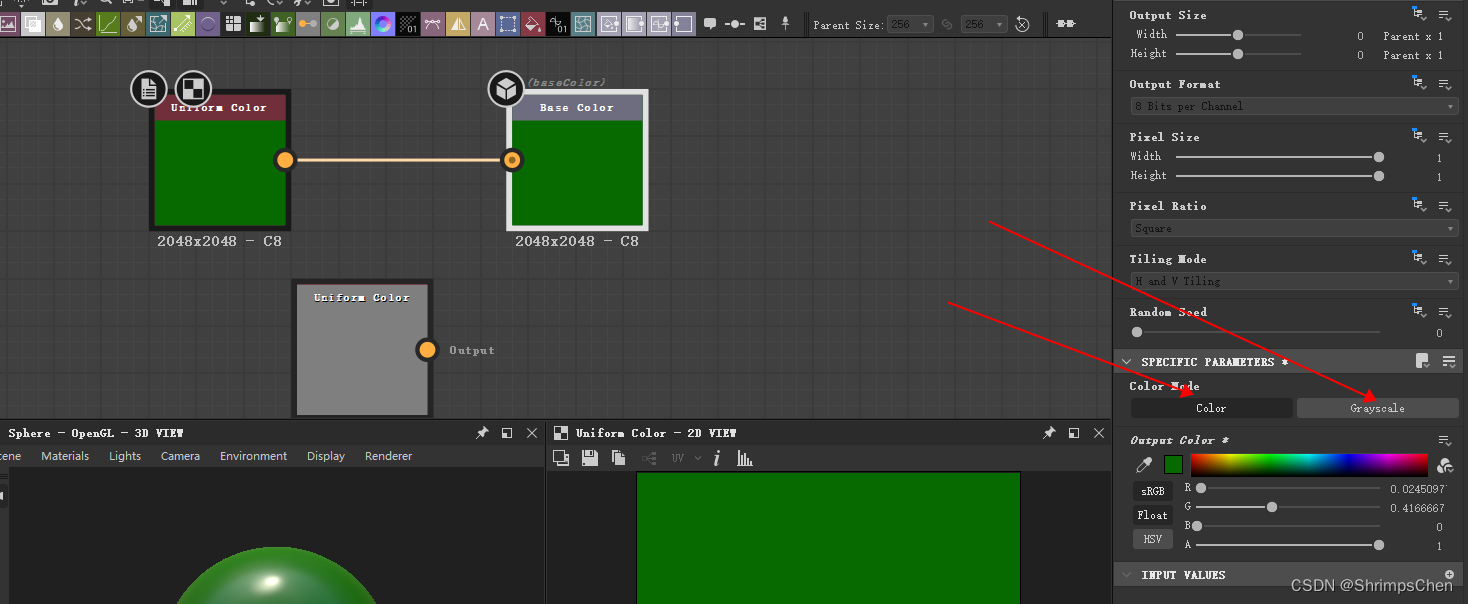The image size is (1468, 604).
Task: Add a Blend node from the toolbar
Action: pos(33,24)
